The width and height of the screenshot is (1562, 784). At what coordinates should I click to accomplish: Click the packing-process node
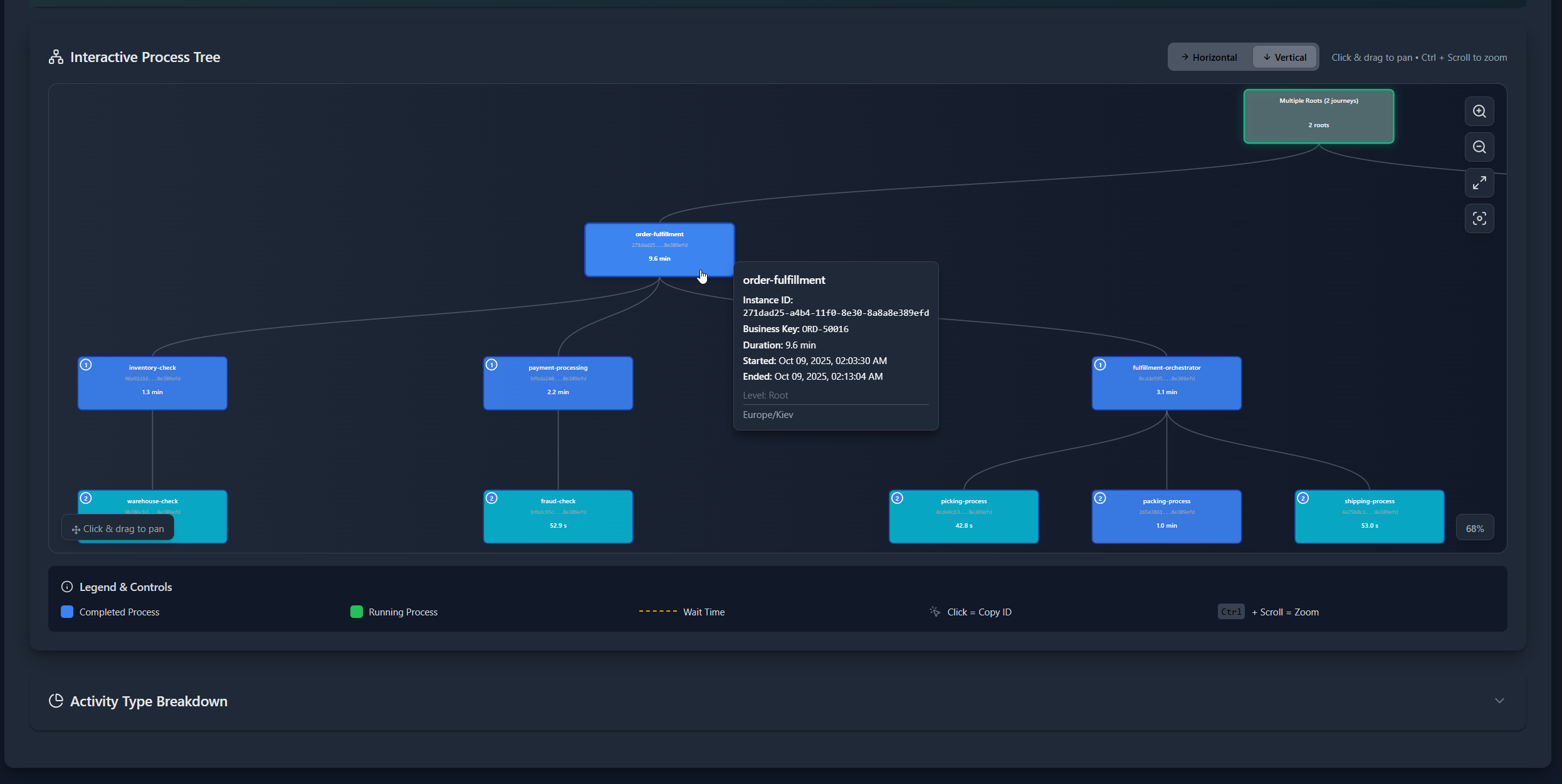point(1166,517)
